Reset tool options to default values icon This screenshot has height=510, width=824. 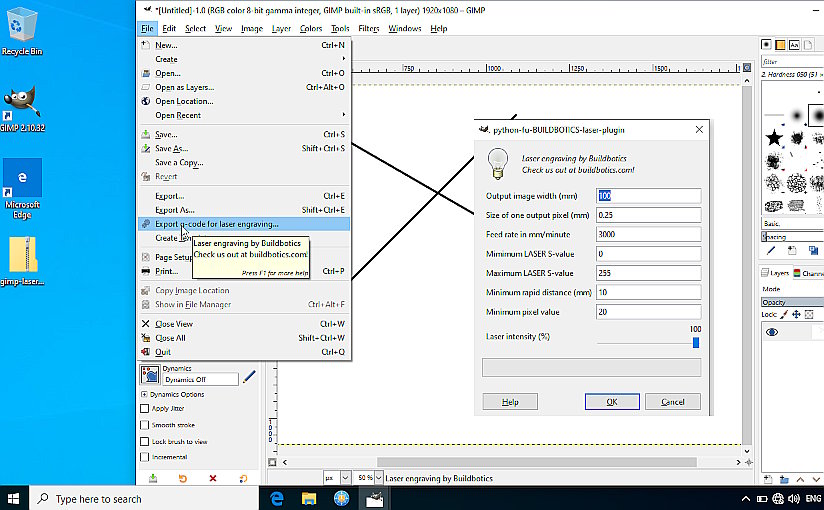click(x=243, y=478)
